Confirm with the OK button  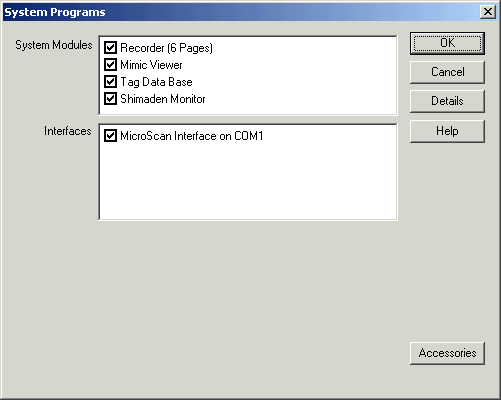447,43
